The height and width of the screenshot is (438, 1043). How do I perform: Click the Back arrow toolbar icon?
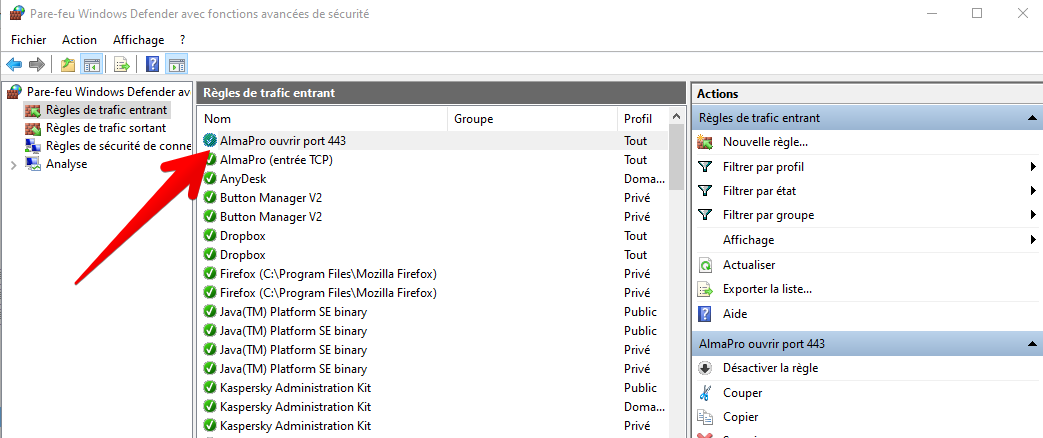(x=14, y=64)
